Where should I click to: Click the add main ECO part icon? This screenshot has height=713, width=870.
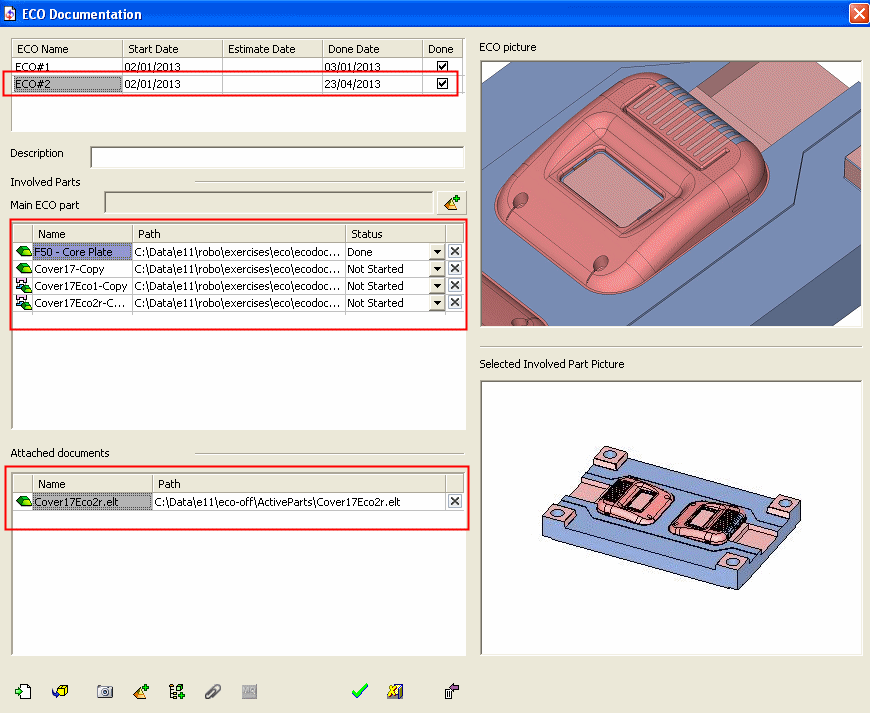452,203
